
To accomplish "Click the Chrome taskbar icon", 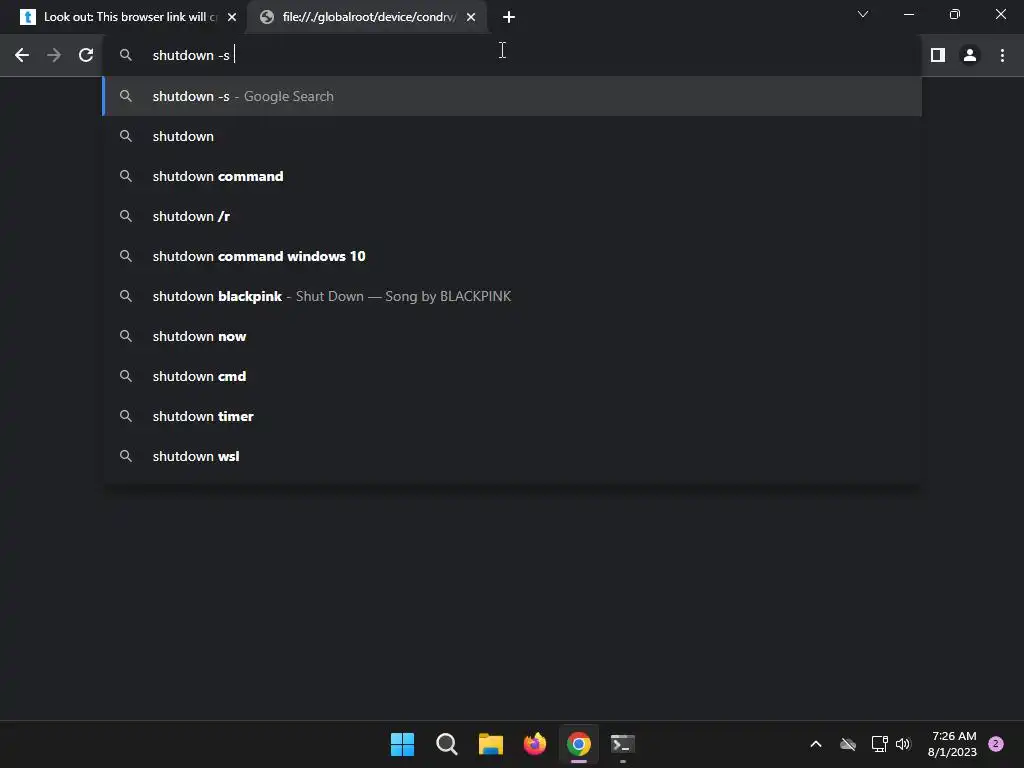I will (579, 744).
